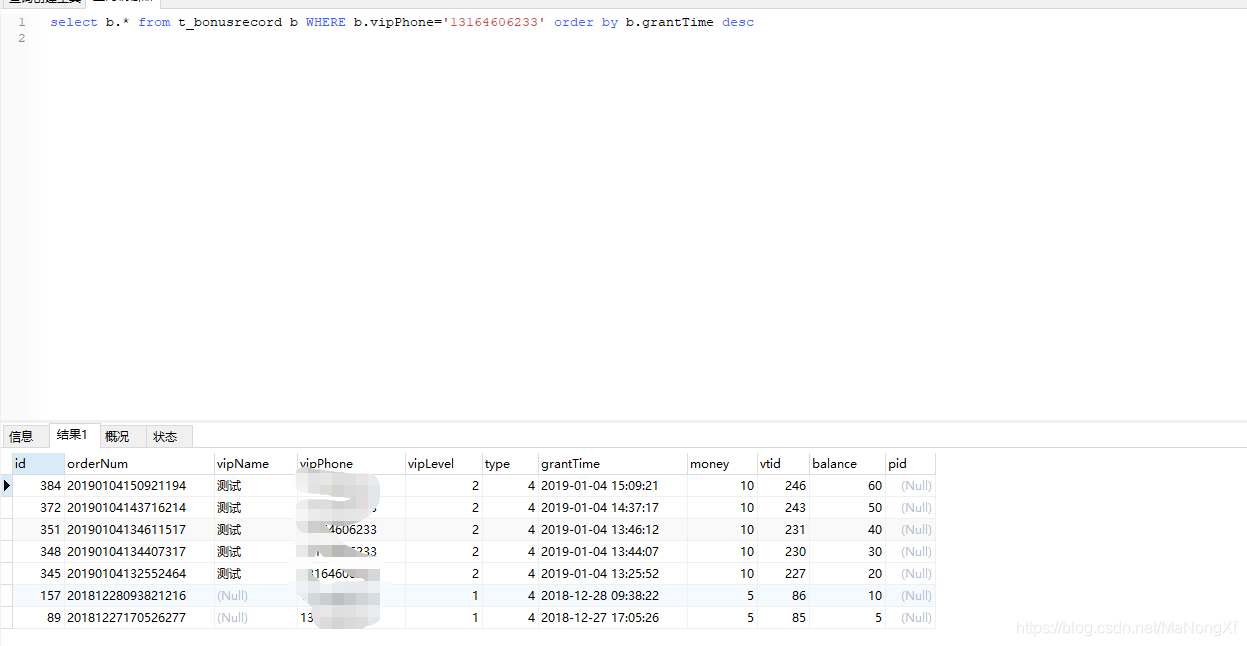Click the vipName column header
This screenshot has height=646, width=1247.
[x=240, y=462]
